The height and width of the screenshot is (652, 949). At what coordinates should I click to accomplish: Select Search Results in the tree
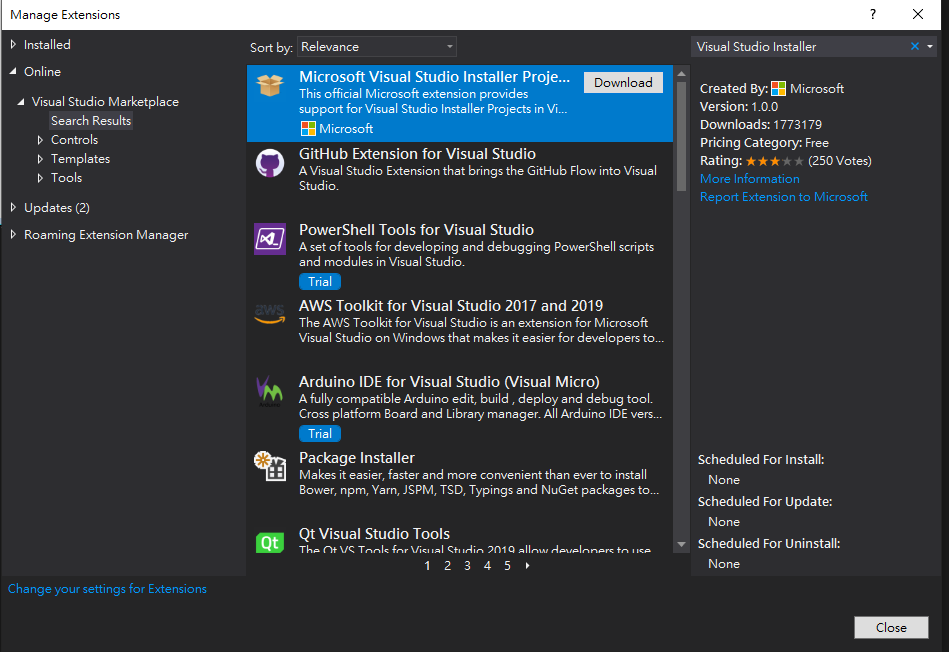click(91, 120)
